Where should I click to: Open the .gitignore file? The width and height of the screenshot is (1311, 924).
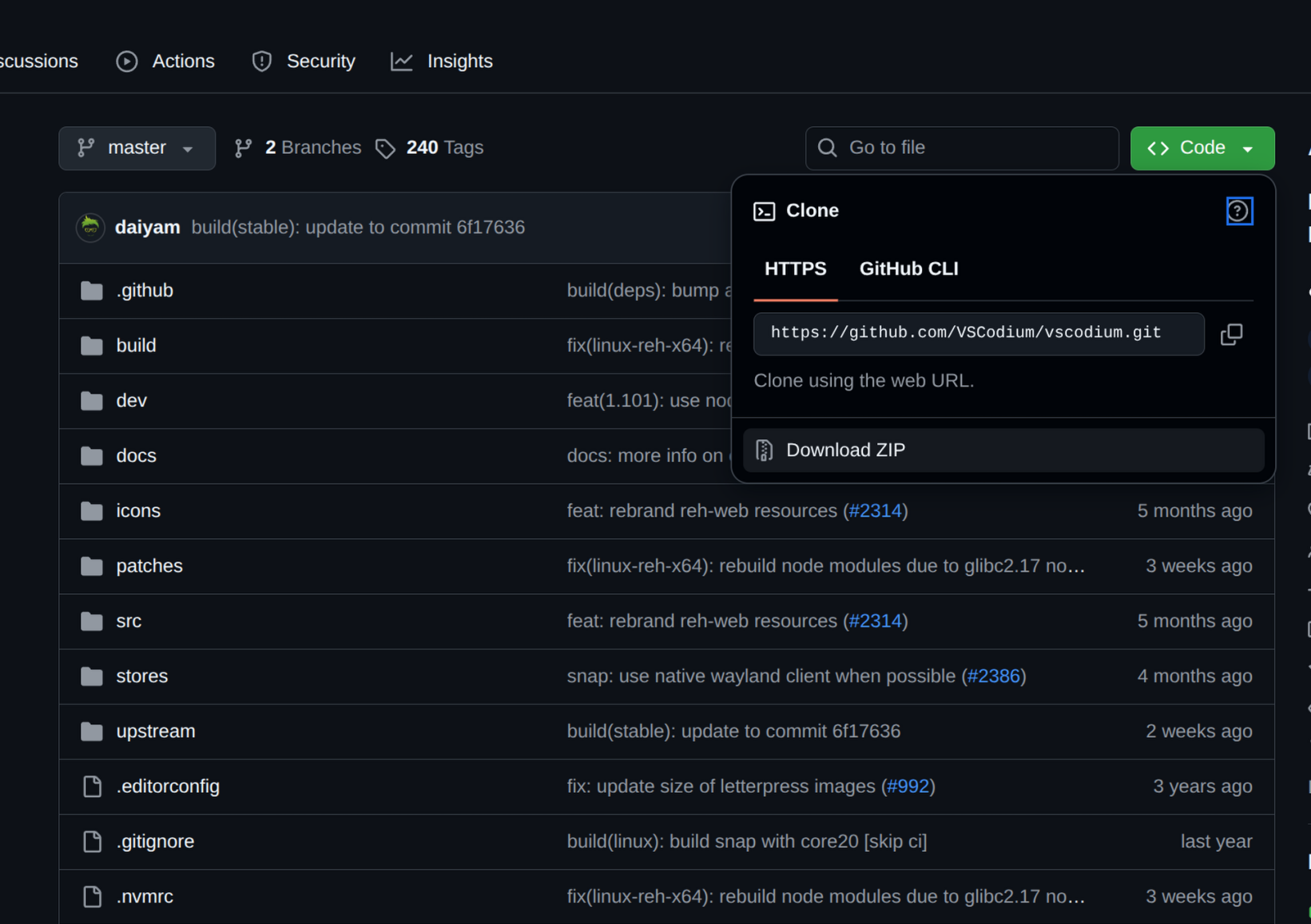tap(155, 842)
